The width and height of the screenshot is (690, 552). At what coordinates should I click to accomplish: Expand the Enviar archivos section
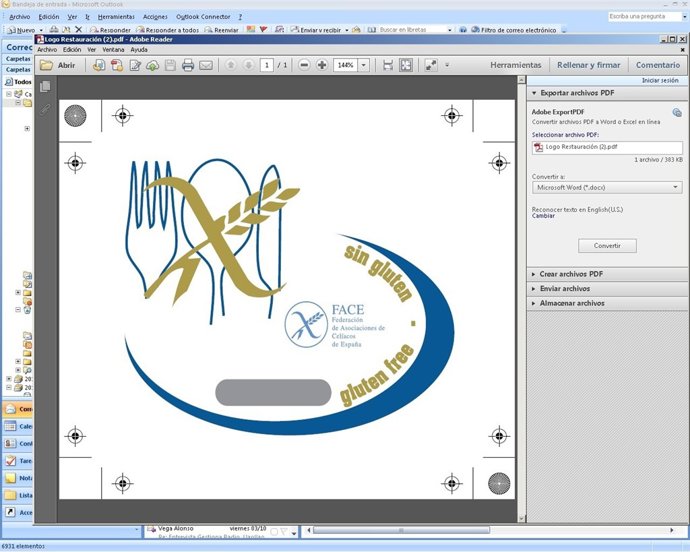tap(565, 288)
